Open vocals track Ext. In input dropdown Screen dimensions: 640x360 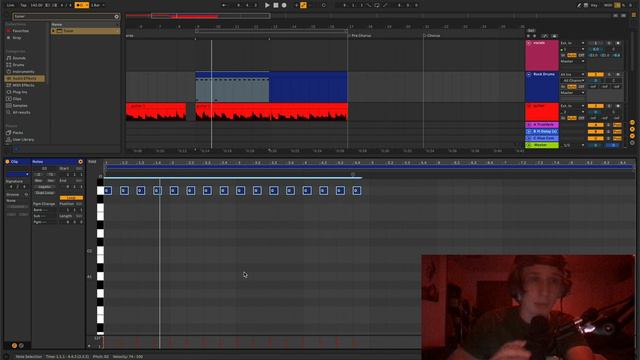[572, 43]
